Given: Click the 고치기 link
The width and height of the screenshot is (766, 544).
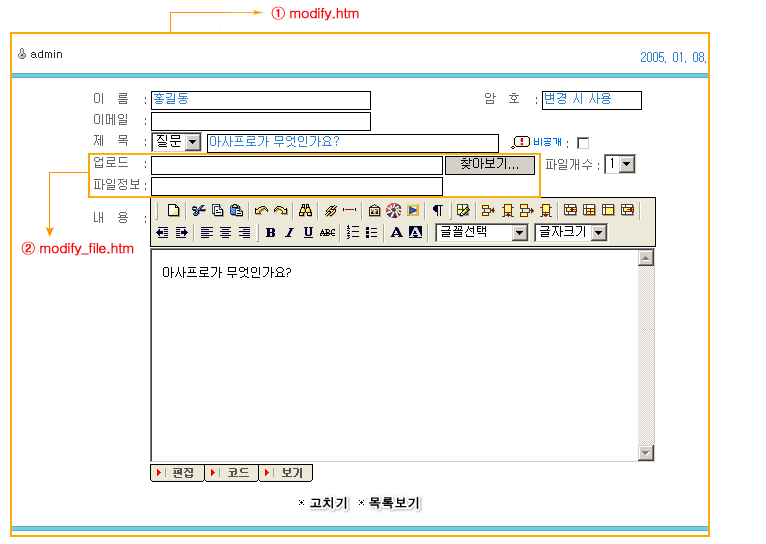Looking at the screenshot, I should click(327, 503).
